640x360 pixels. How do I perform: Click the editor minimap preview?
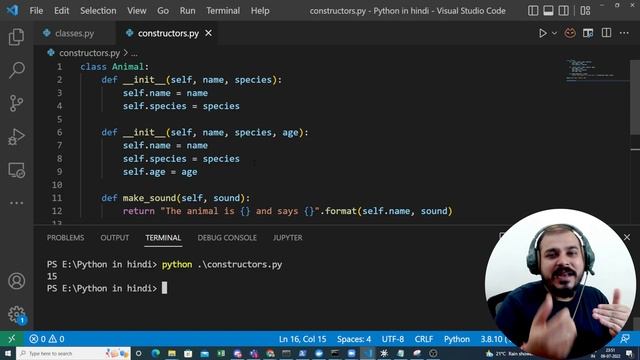[596, 70]
